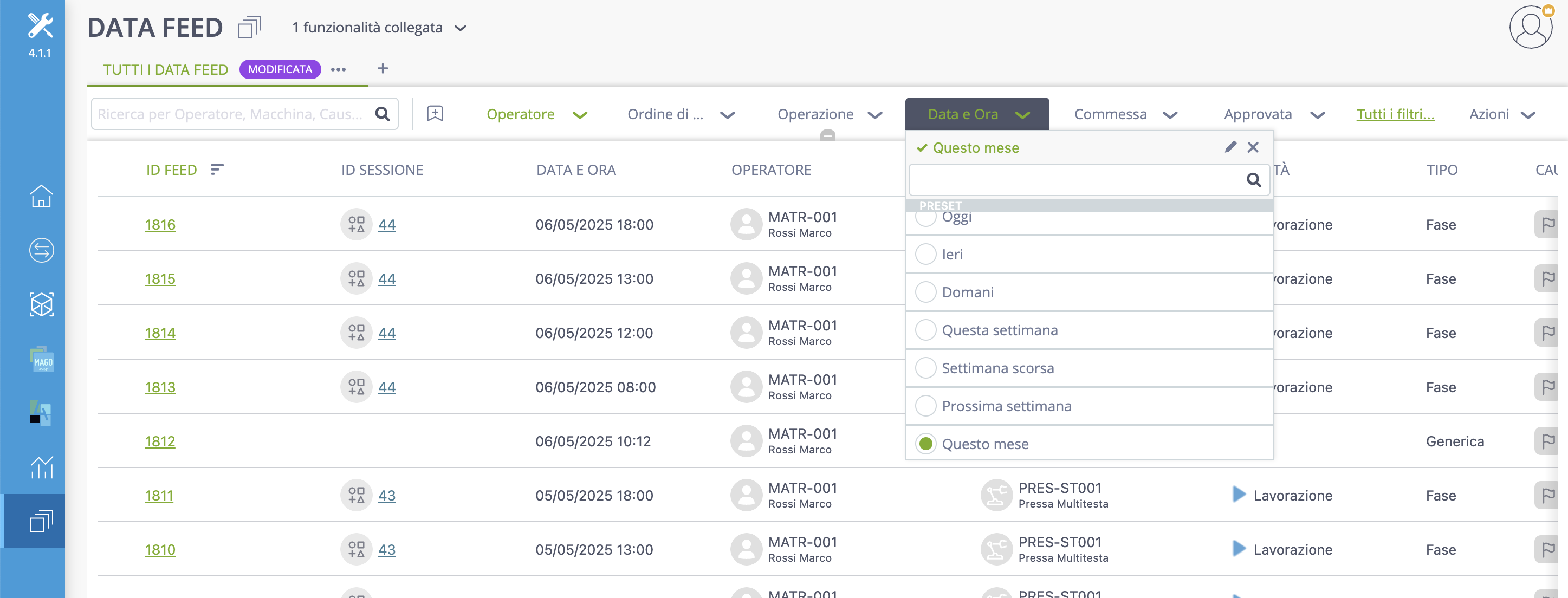This screenshot has width=1568, height=598.
Task: Click the play arrow icon in row 1810
Action: [x=1239, y=549]
